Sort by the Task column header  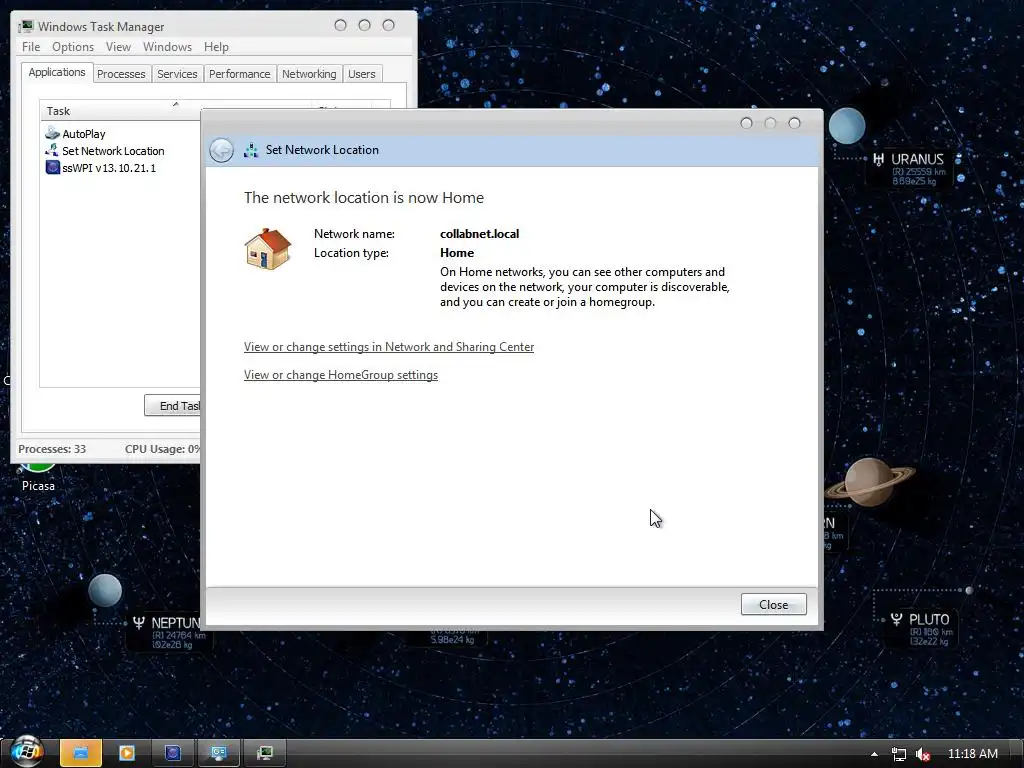pos(120,111)
